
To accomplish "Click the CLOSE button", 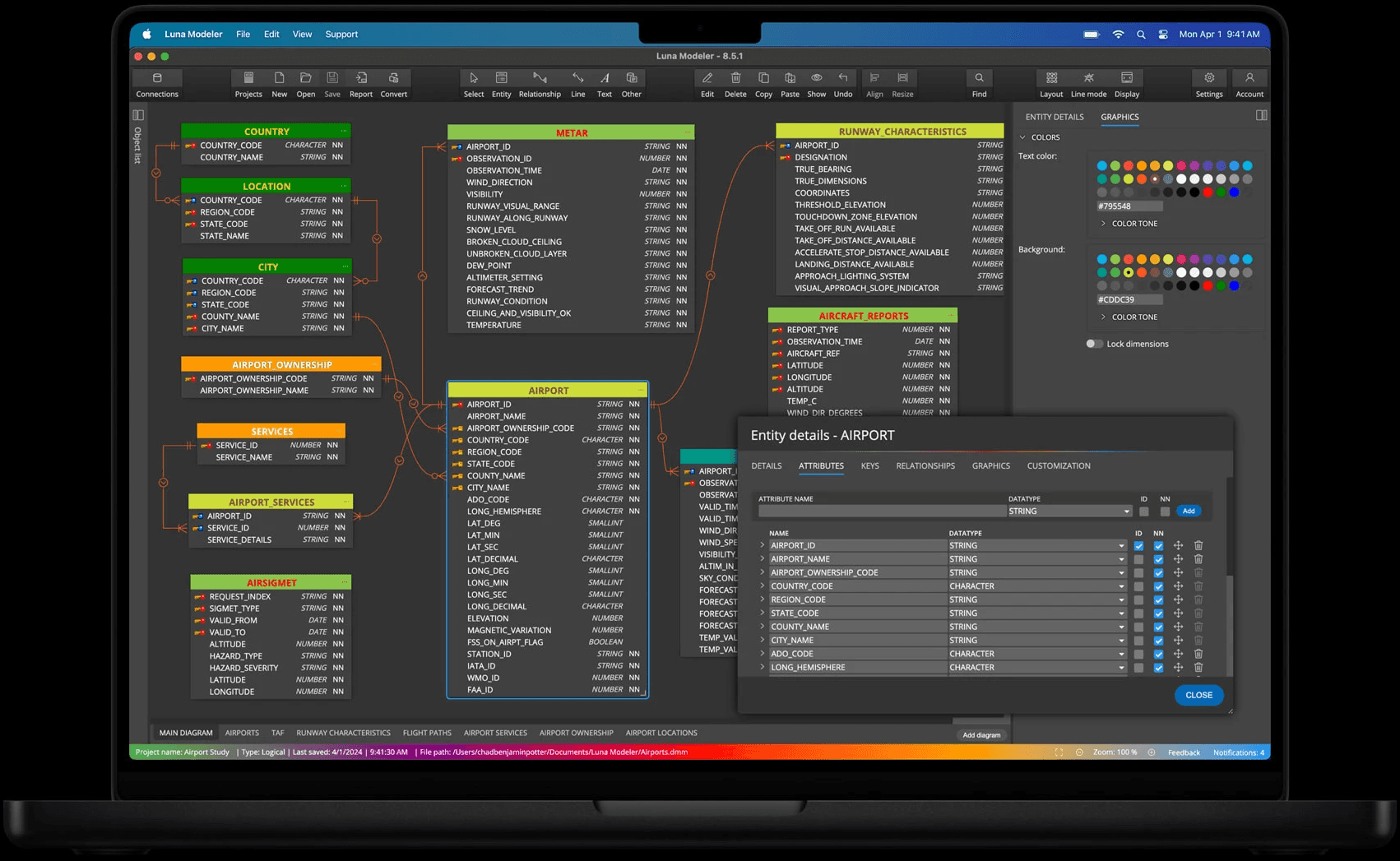I will [1198, 695].
